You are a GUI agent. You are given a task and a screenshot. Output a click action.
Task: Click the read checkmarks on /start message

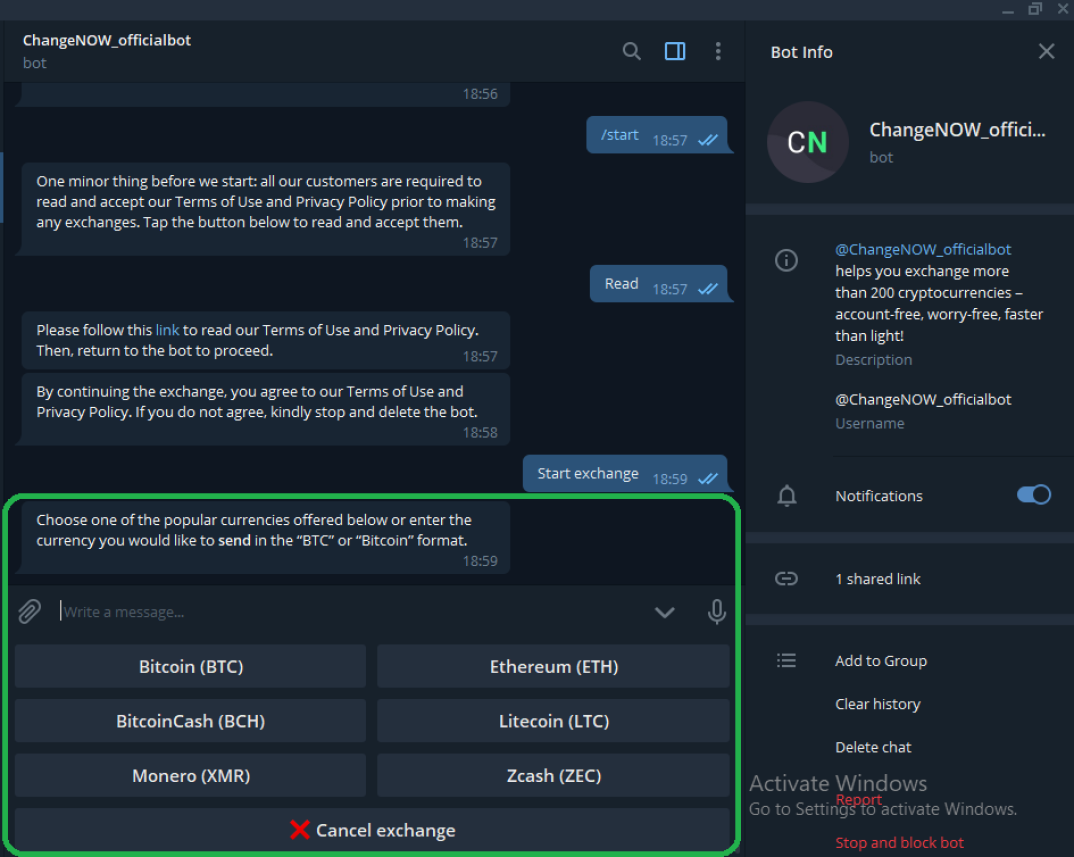tap(708, 140)
